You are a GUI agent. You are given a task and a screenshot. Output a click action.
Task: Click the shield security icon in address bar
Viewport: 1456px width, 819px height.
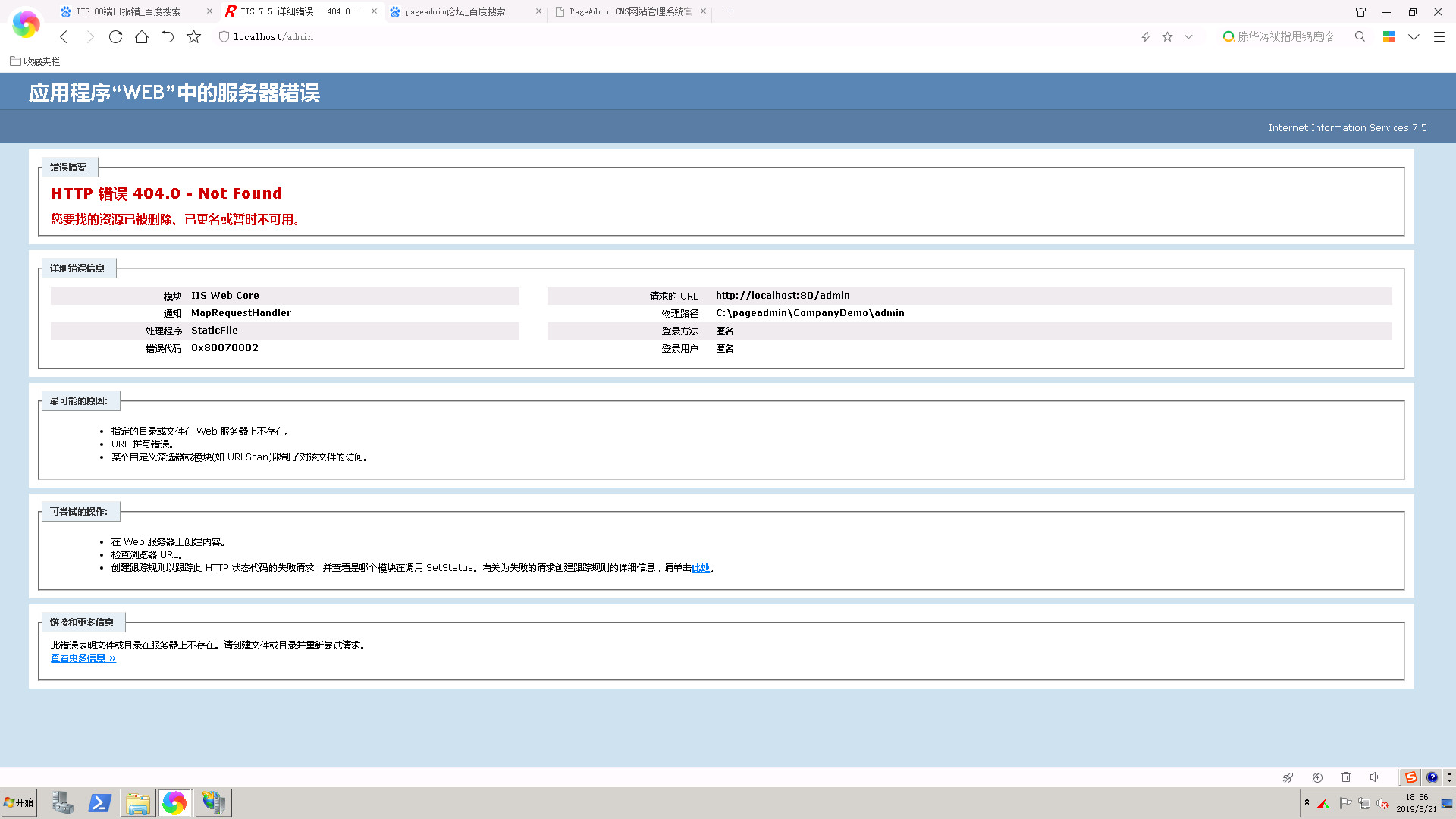tap(224, 36)
